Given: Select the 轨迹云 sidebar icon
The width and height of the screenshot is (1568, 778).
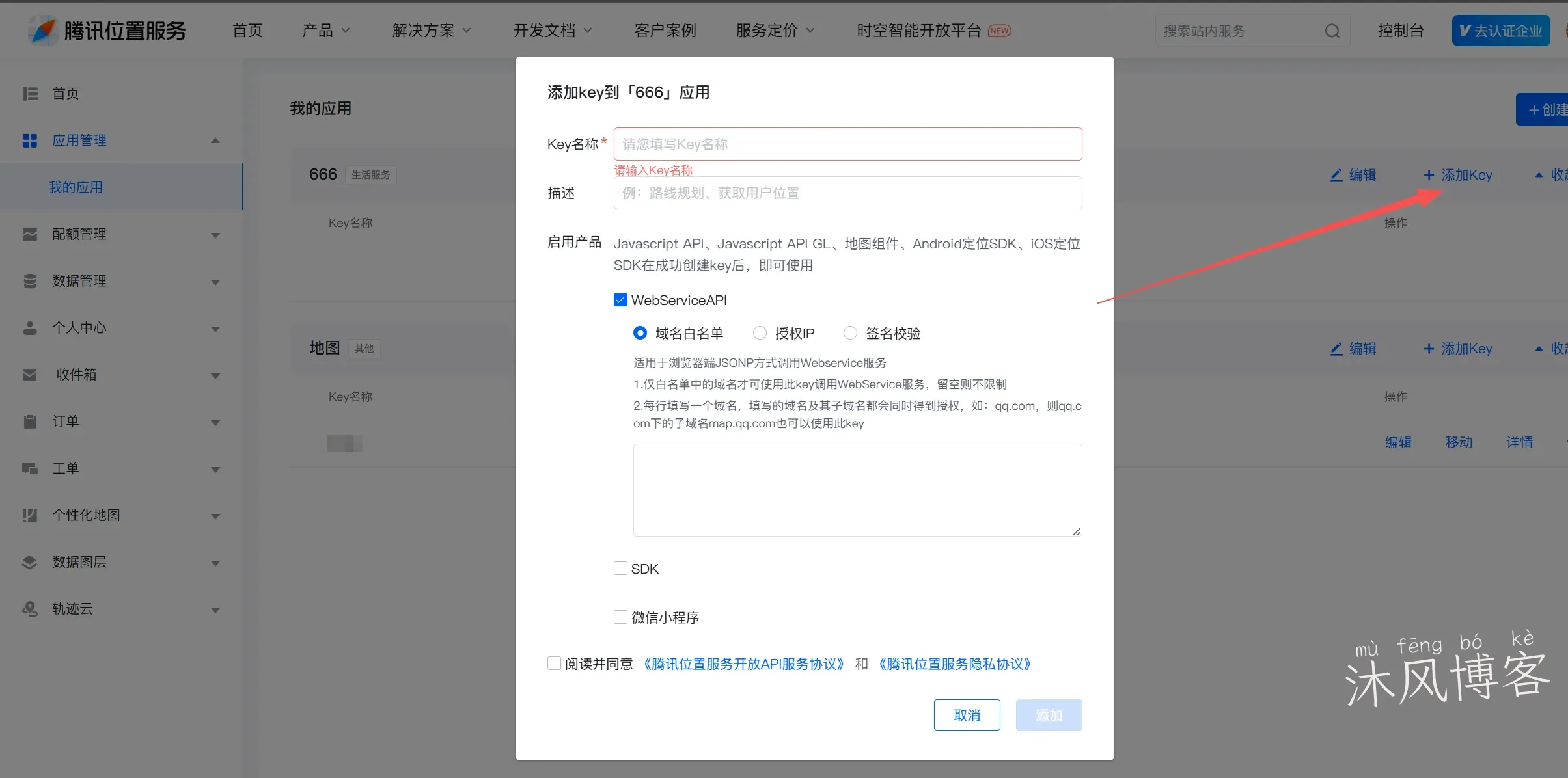Looking at the screenshot, I should [x=30, y=609].
